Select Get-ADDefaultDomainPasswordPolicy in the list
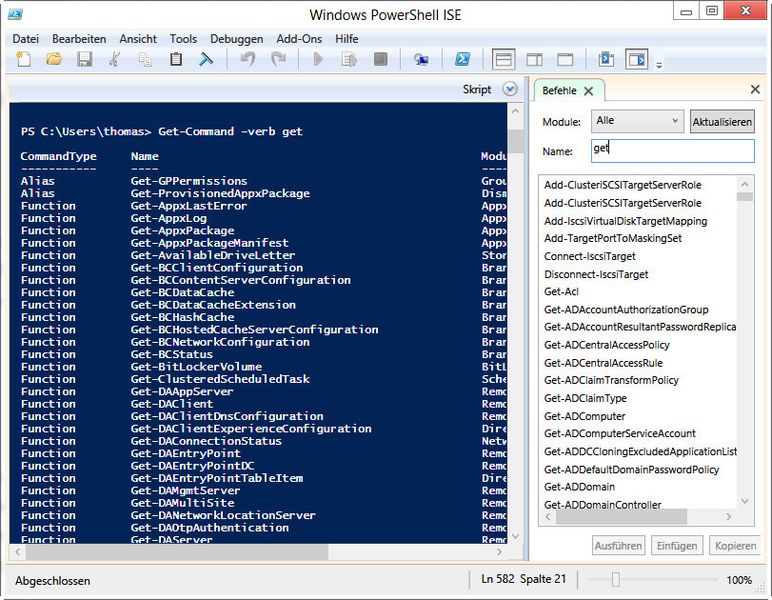Screen dimensions: 772x600 click(631, 470)
